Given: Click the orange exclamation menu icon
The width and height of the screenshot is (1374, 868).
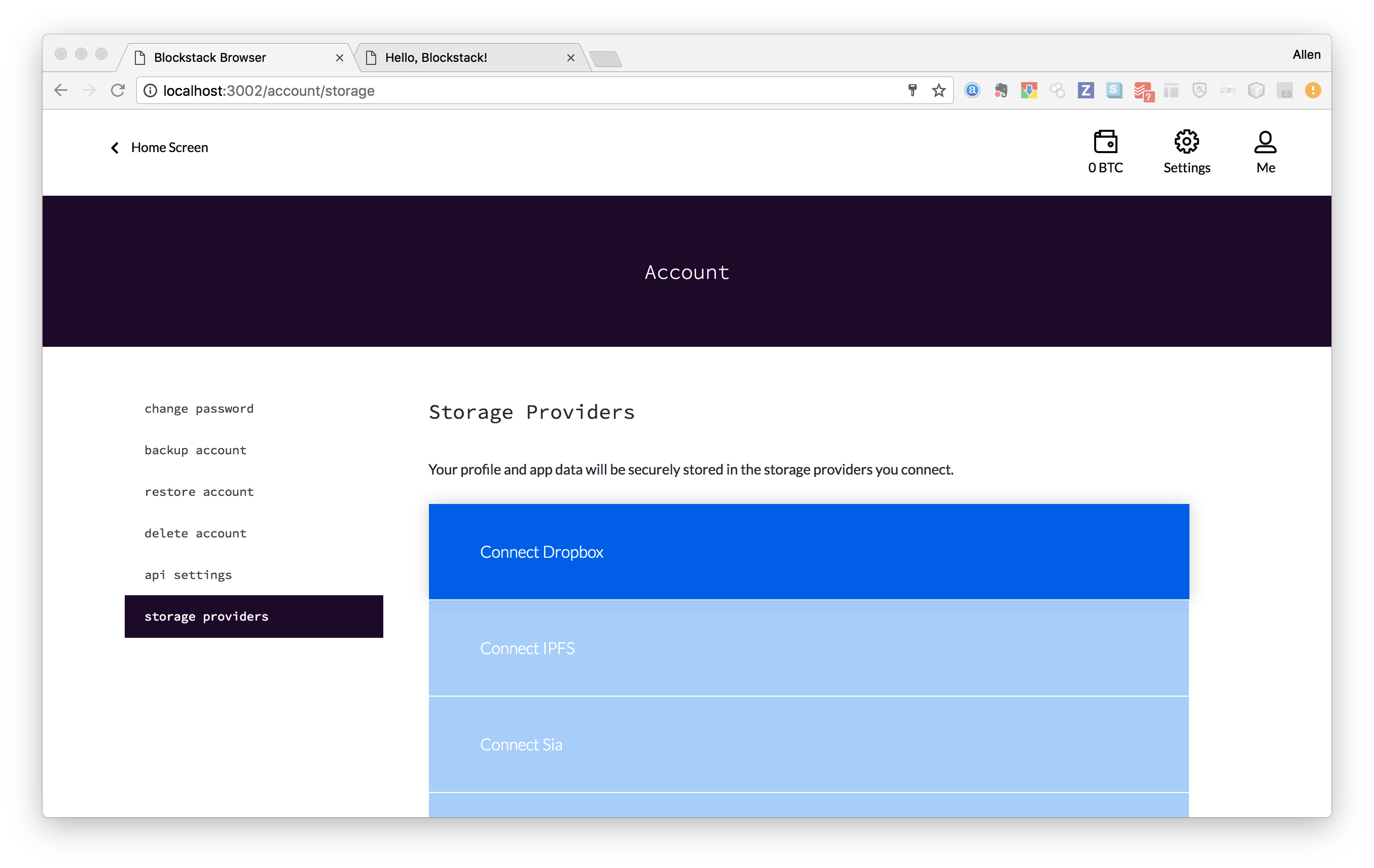Looking at the screenshot, I should [1312, 91].
